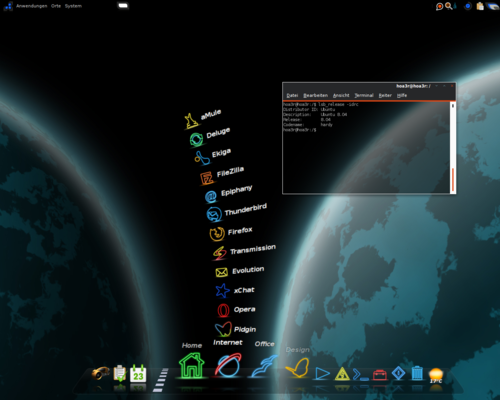The height and width of the screenshot is (400, 500).
Task: Open the weather applet showing temperature
Action: 436,376
